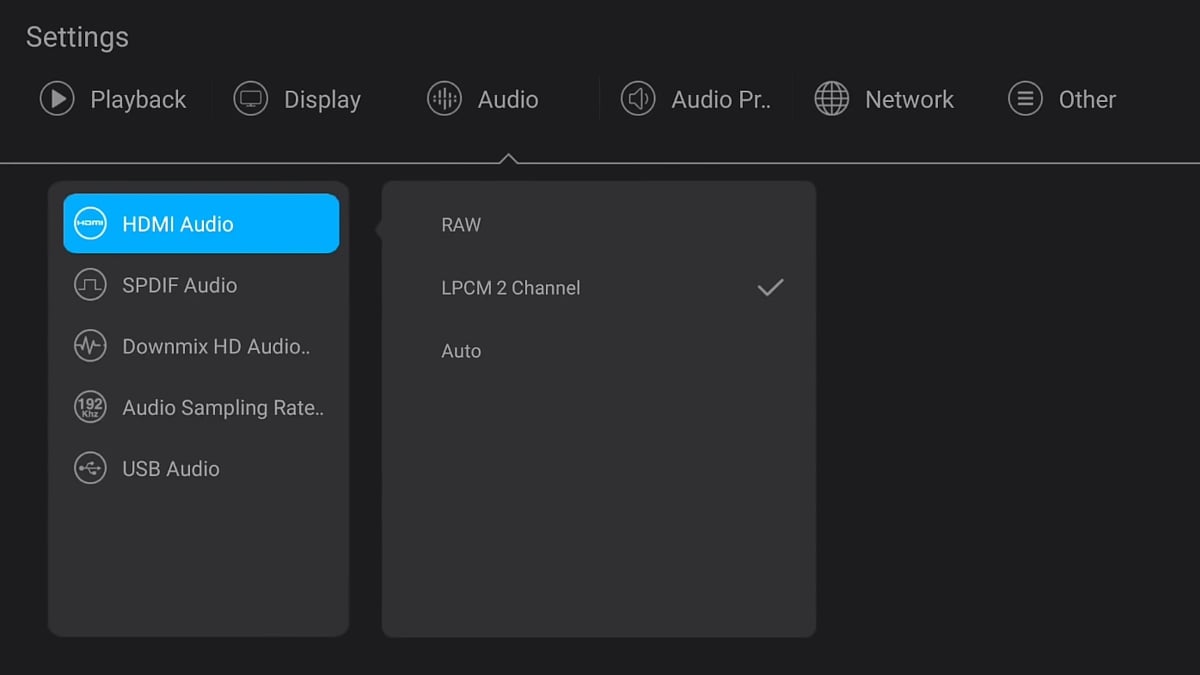
Task: Click the SPDIF square-wave icon
Action: pyautogui.click(x=90, y=285)
